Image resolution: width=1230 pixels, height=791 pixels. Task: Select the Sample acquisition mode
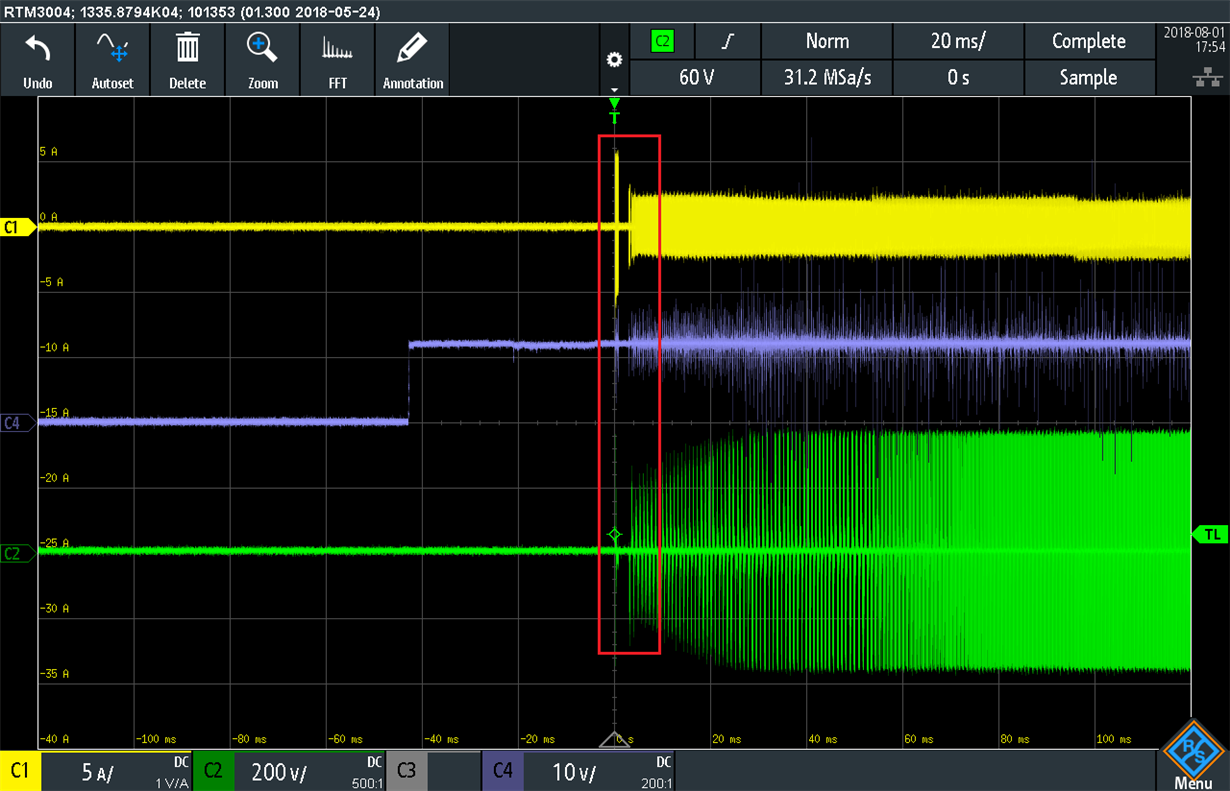coord(1089,78)
